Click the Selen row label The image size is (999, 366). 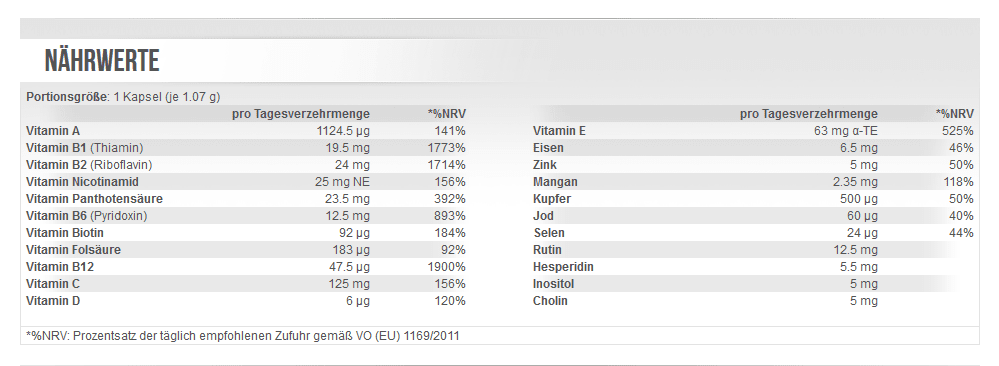pos(549,233)
